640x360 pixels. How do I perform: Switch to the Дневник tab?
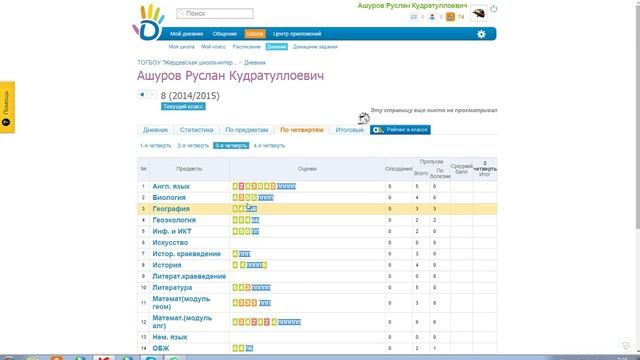tap(156, 130)
